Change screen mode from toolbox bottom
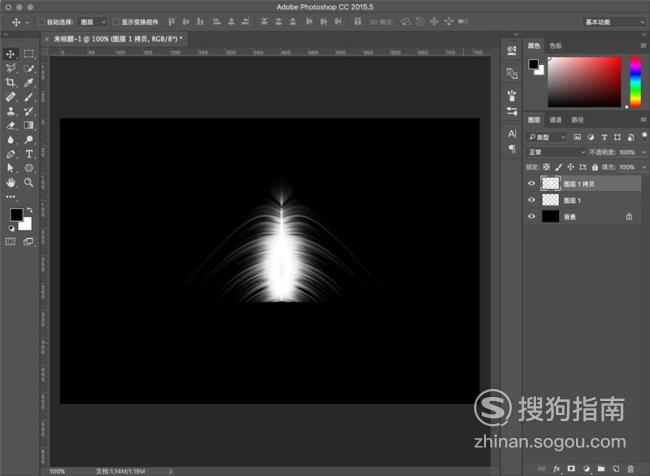The height and width of the screenshot is (476, 650). pos(29,241)
